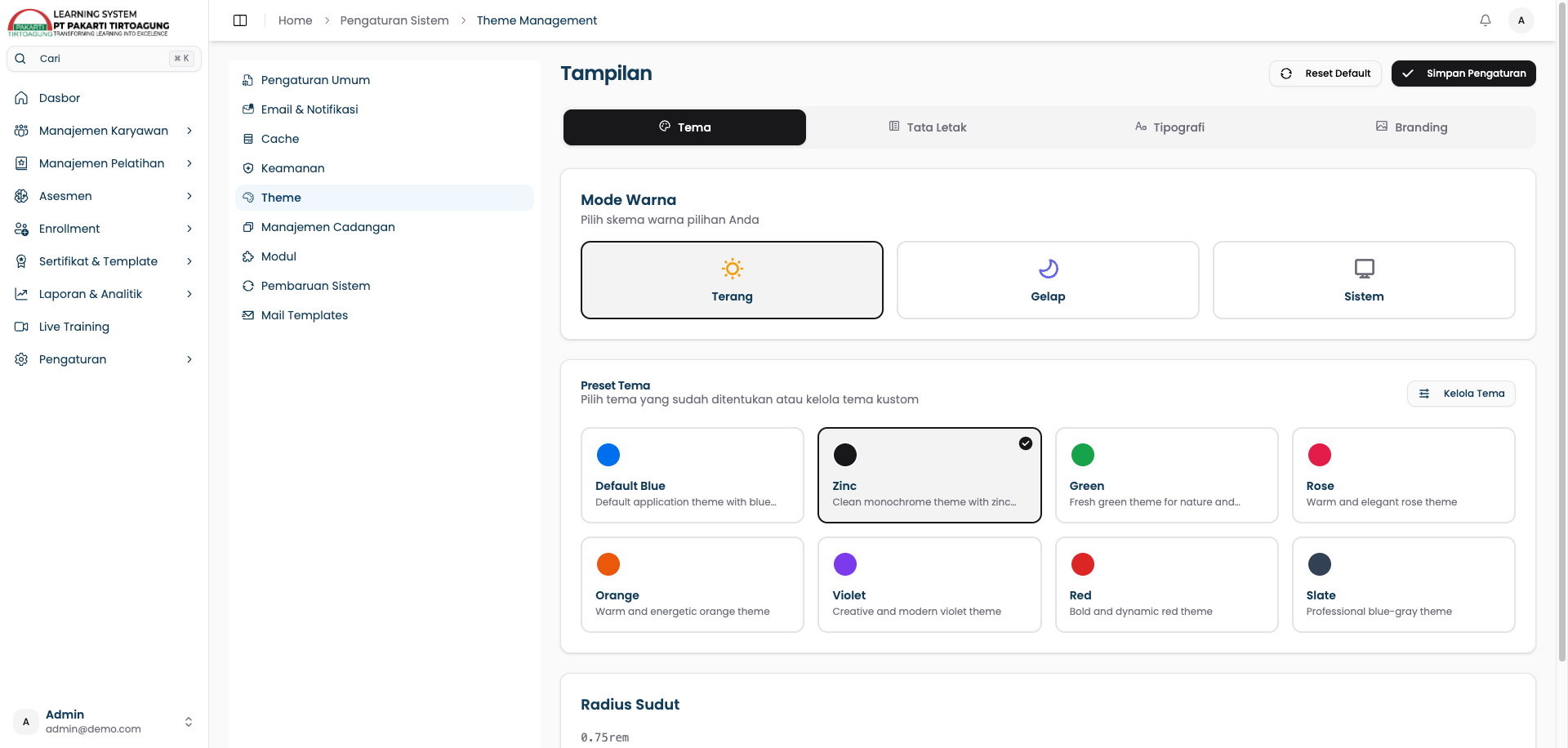1568x748 pixels.
Task: Click the Mail Templates envelope icon
Action: click(248, 315)
